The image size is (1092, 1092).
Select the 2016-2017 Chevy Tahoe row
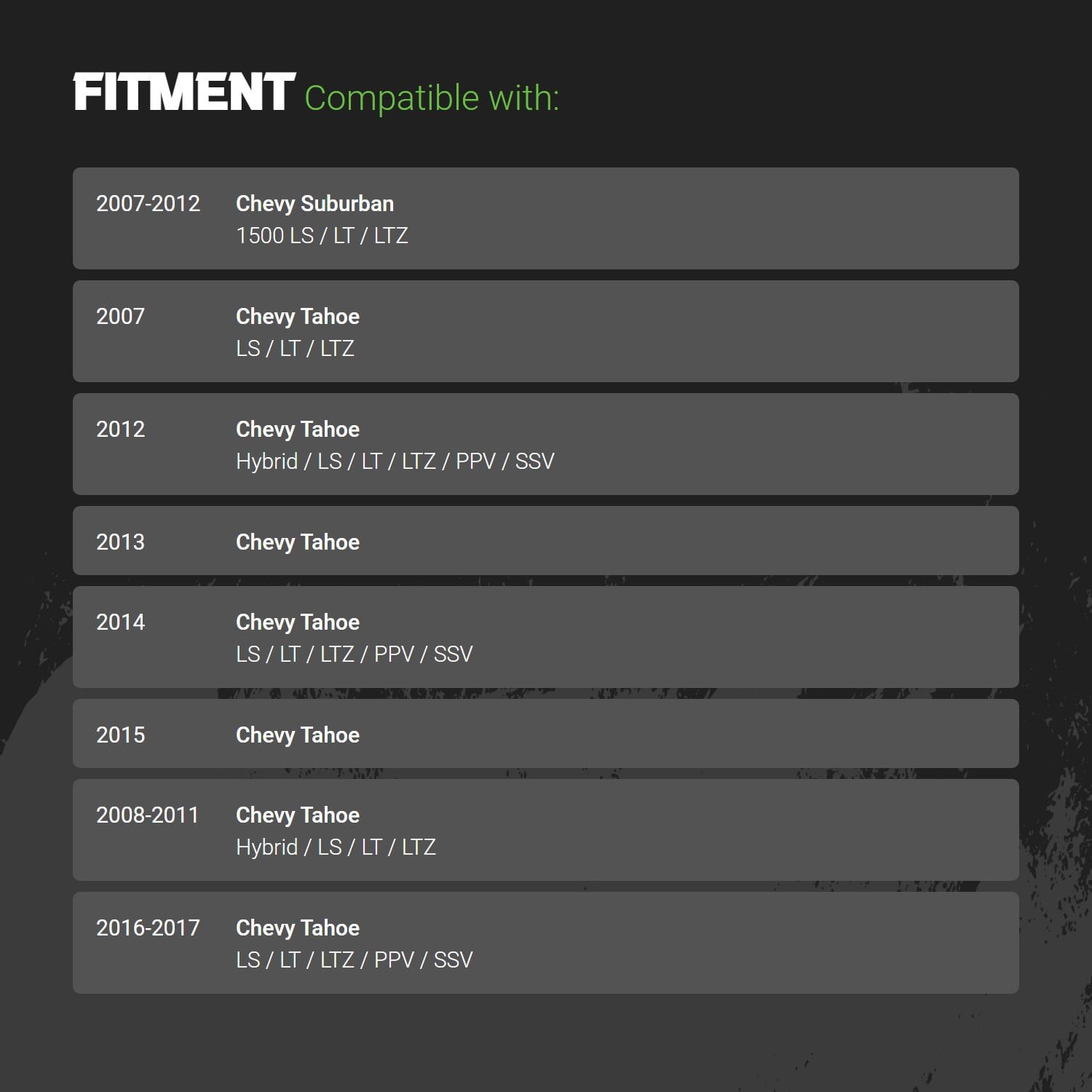pos(546,943)
